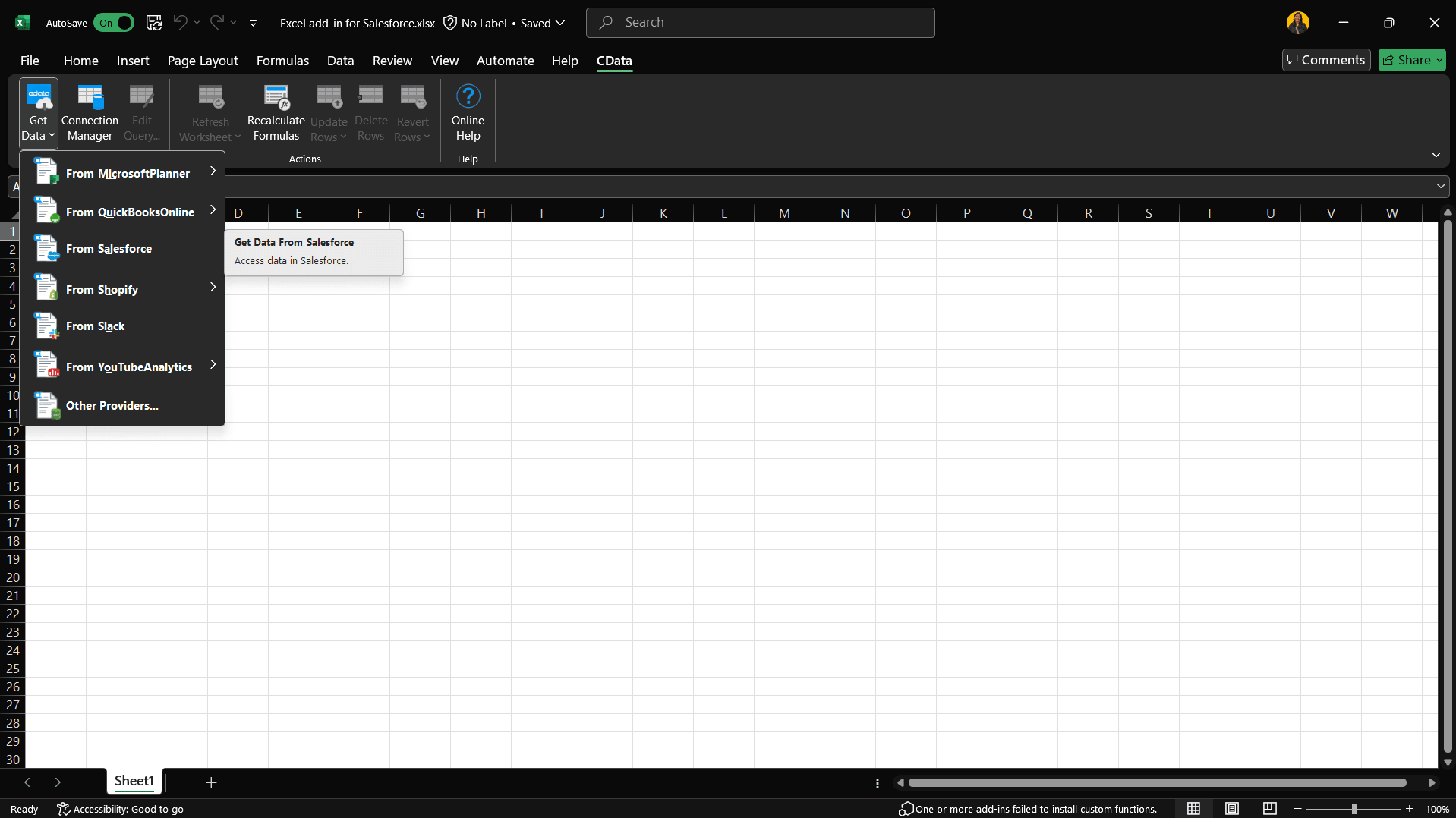This screenshot has height=818, width=1456.
Task: Expand the formula bar chevron
Action: [x=1440, y=186]
